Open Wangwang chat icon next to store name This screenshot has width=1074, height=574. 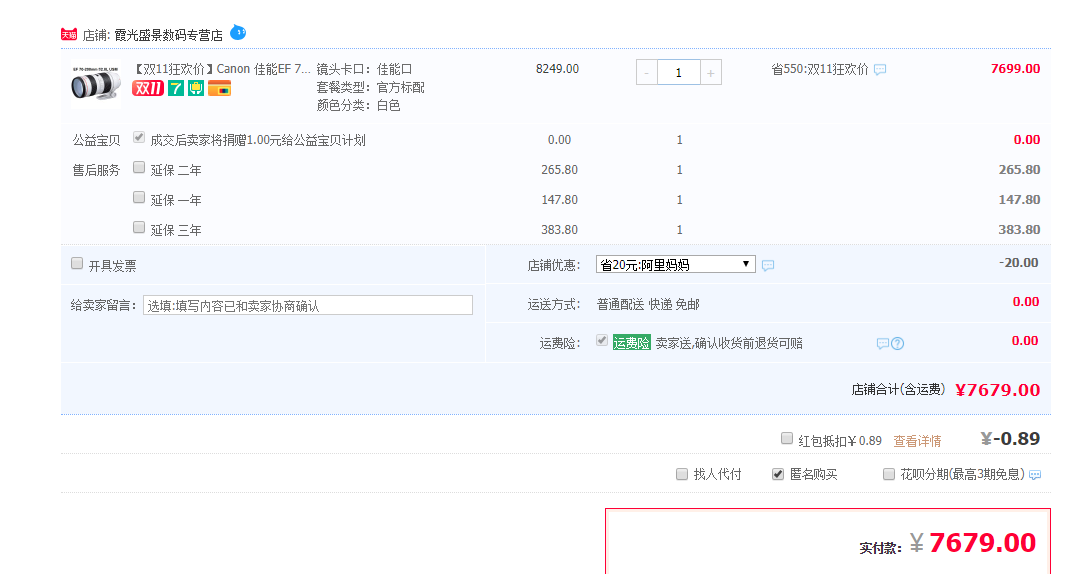point(238,32)
